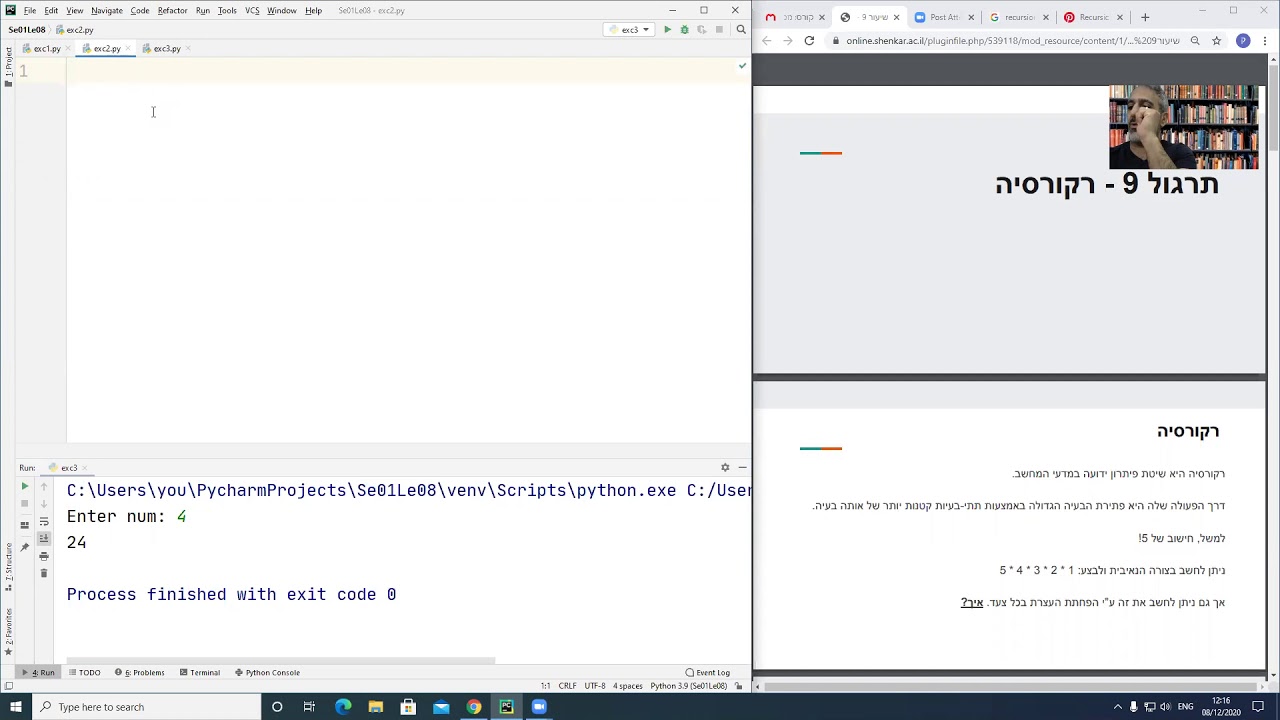Open Chrome zoom magnifier in address bar

pyautogui.click(x=1195, y=41)
